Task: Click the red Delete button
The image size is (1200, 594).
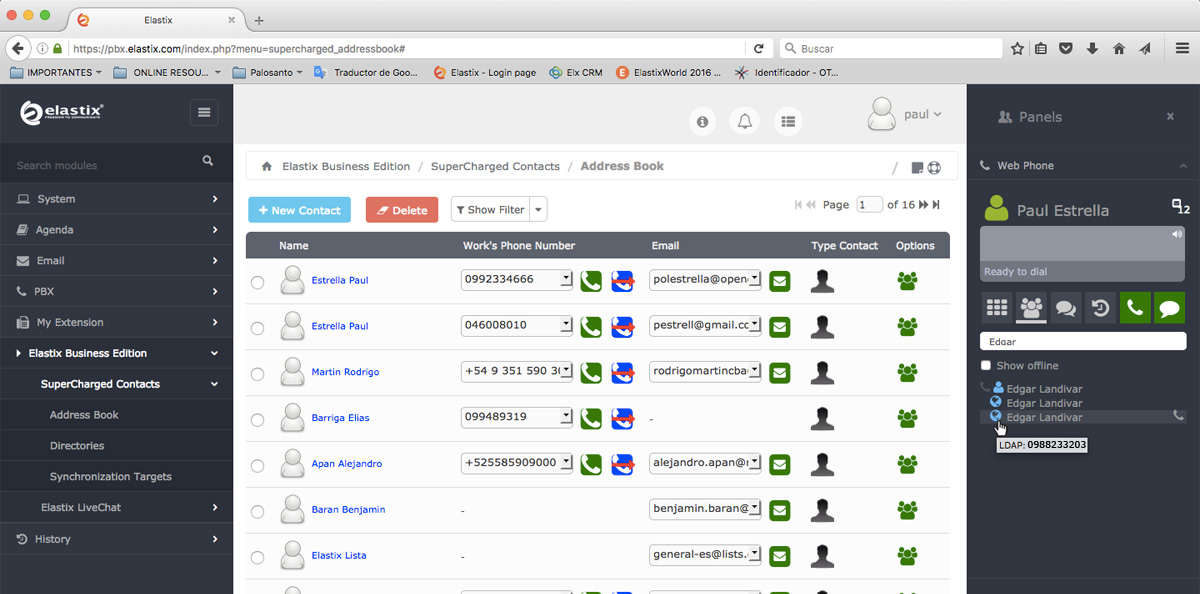Action: (x=402, y=210)
